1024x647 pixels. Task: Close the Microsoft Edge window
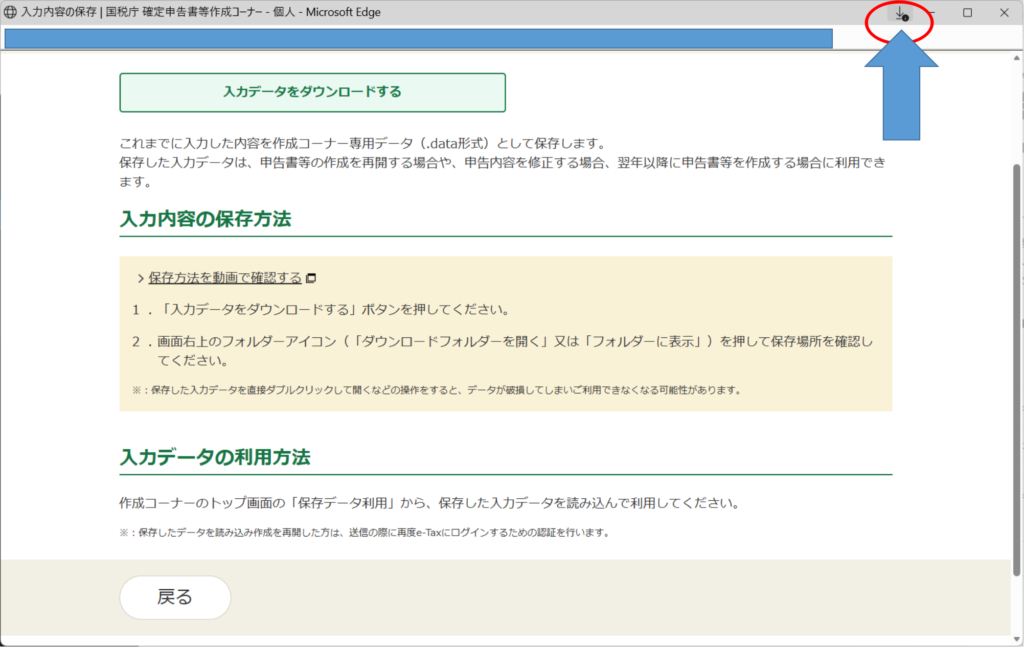pos(1004,13)
